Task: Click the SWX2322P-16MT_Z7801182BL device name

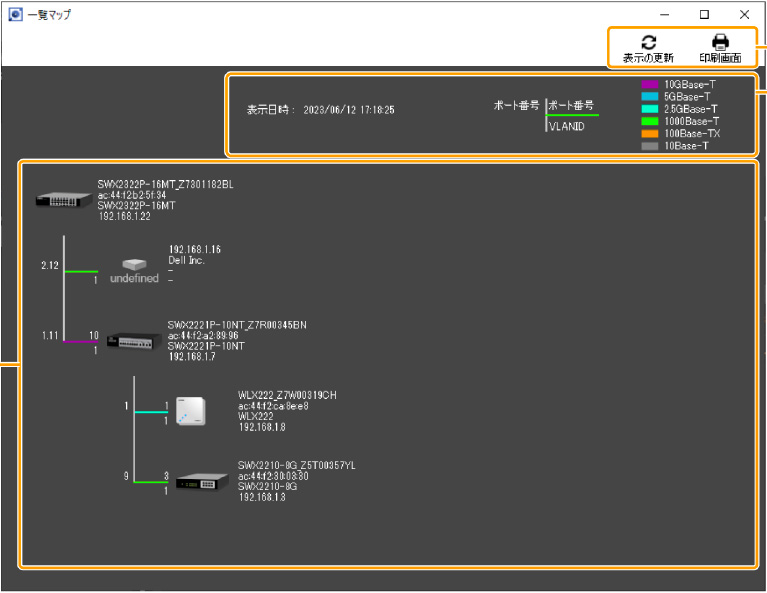Action: tap(165, 184)
